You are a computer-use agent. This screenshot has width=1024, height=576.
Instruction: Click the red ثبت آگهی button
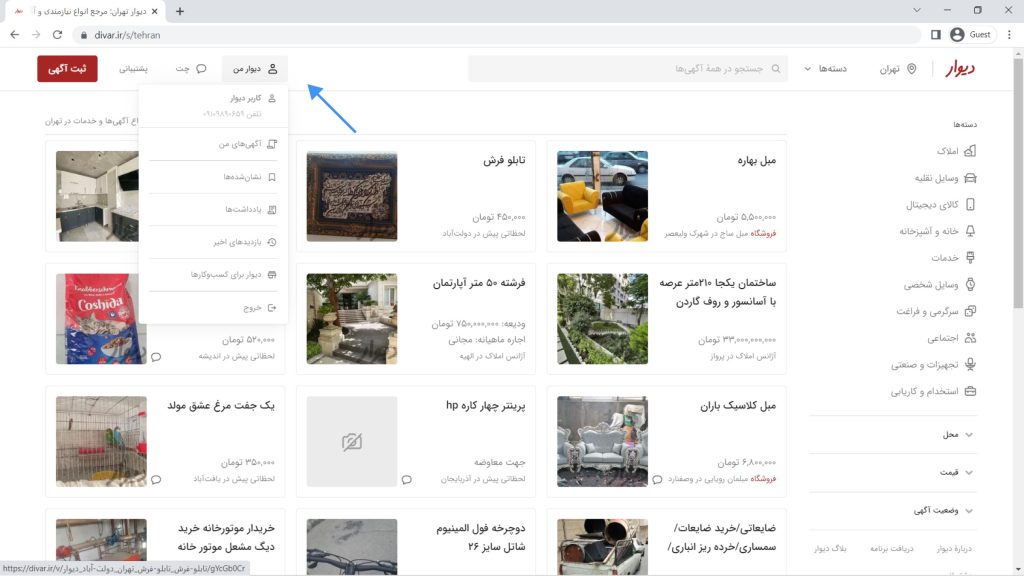click(x=67, y=69)
